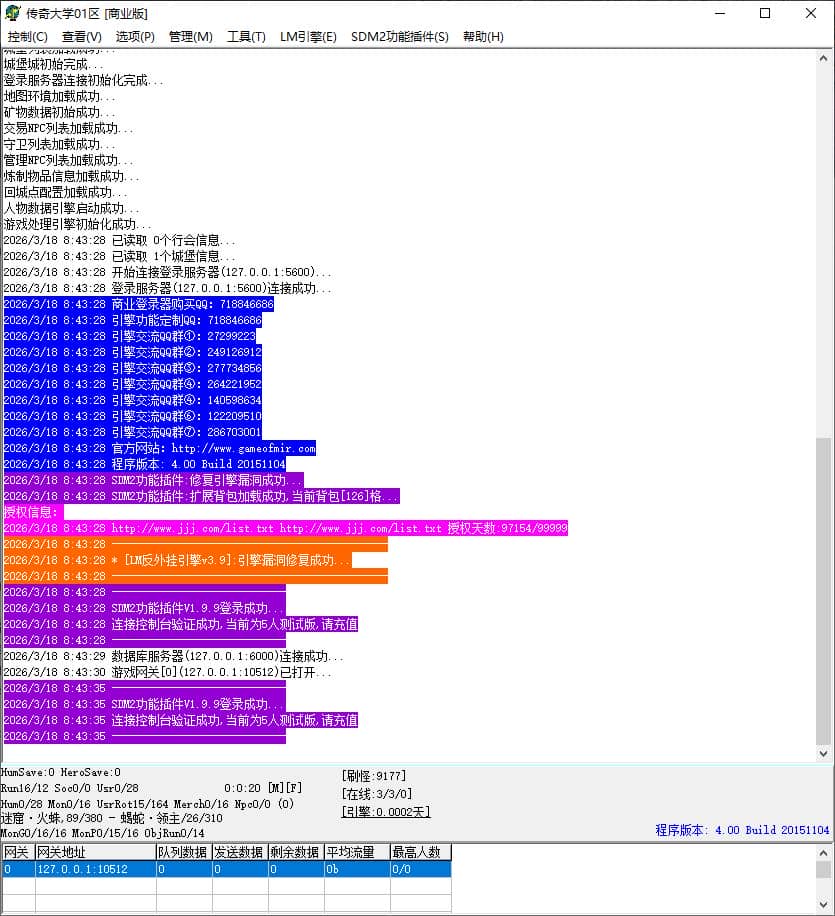The height and width of the screenshot is (916, 835).
Task: Click the application icon in title bar
Action: tap(12, 13)
